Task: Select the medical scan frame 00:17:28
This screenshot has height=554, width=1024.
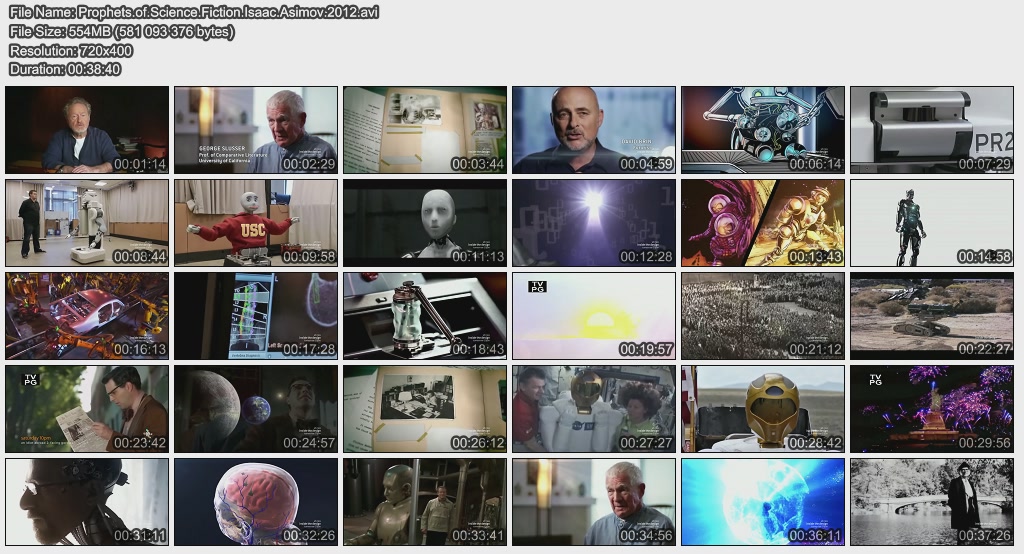Action: 256,316
